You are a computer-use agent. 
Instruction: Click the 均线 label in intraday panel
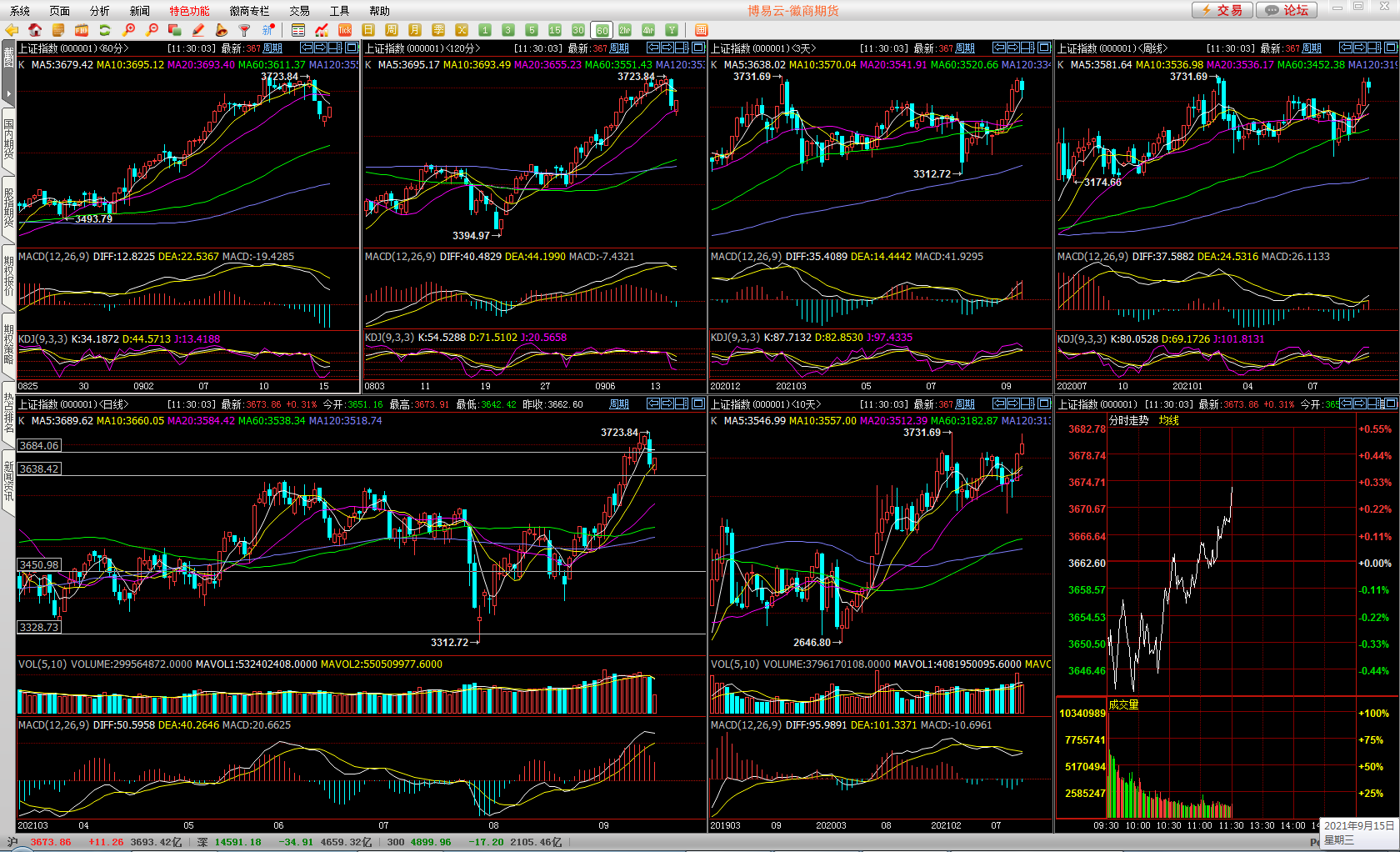(1169, 420)
